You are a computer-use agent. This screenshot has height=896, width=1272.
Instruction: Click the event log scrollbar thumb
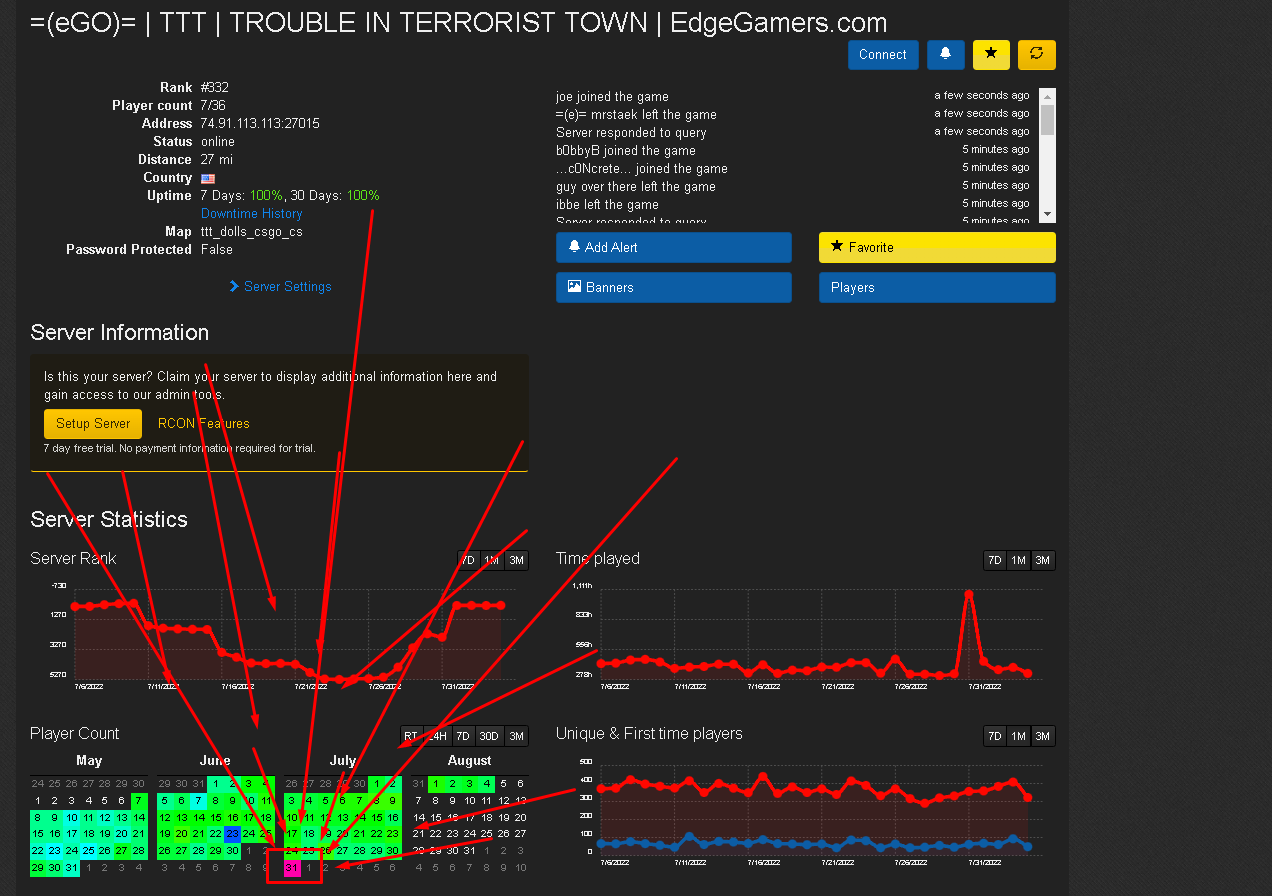pos(1048,119)
